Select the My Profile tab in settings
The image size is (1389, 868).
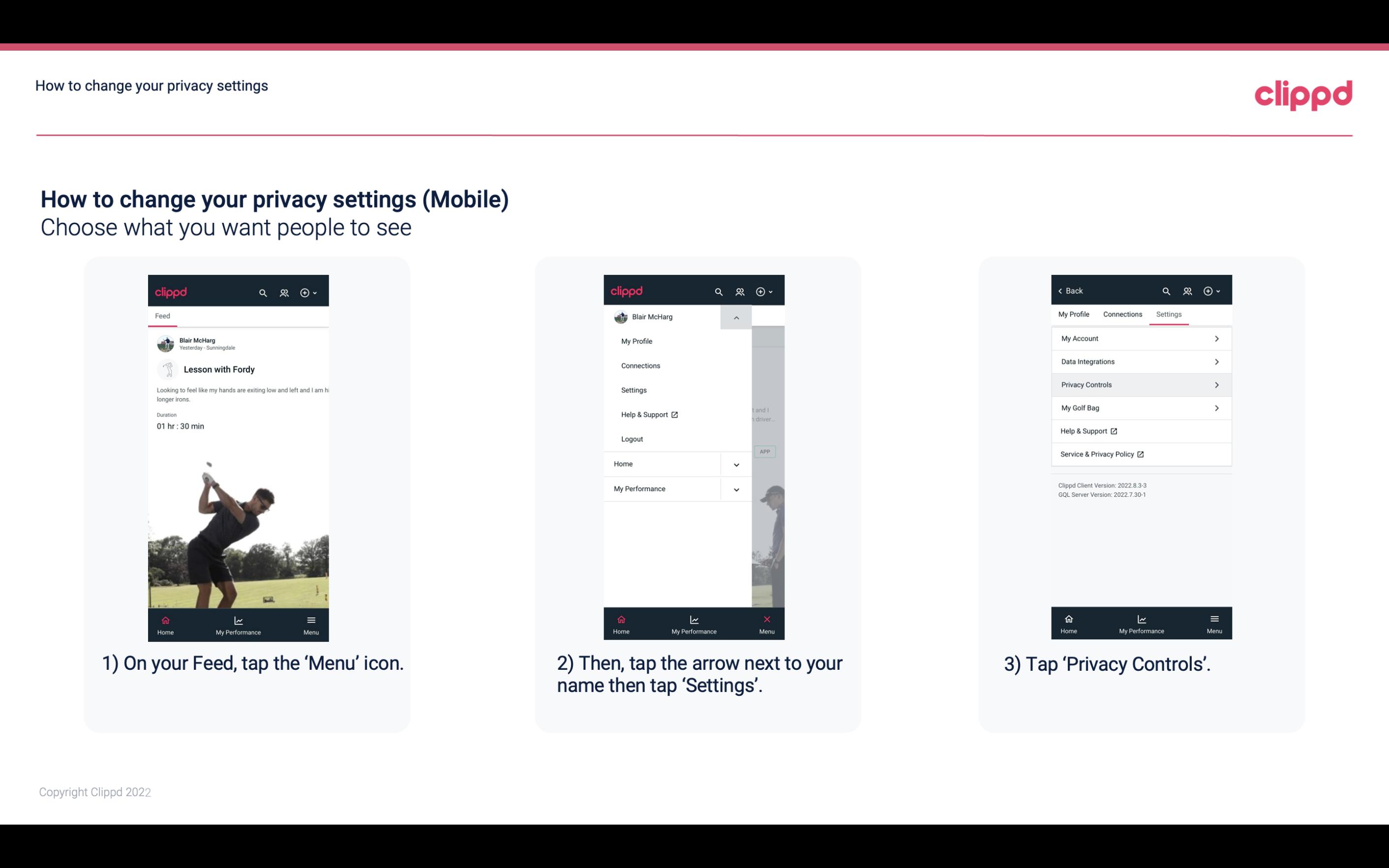click(x=1074, y=314)
